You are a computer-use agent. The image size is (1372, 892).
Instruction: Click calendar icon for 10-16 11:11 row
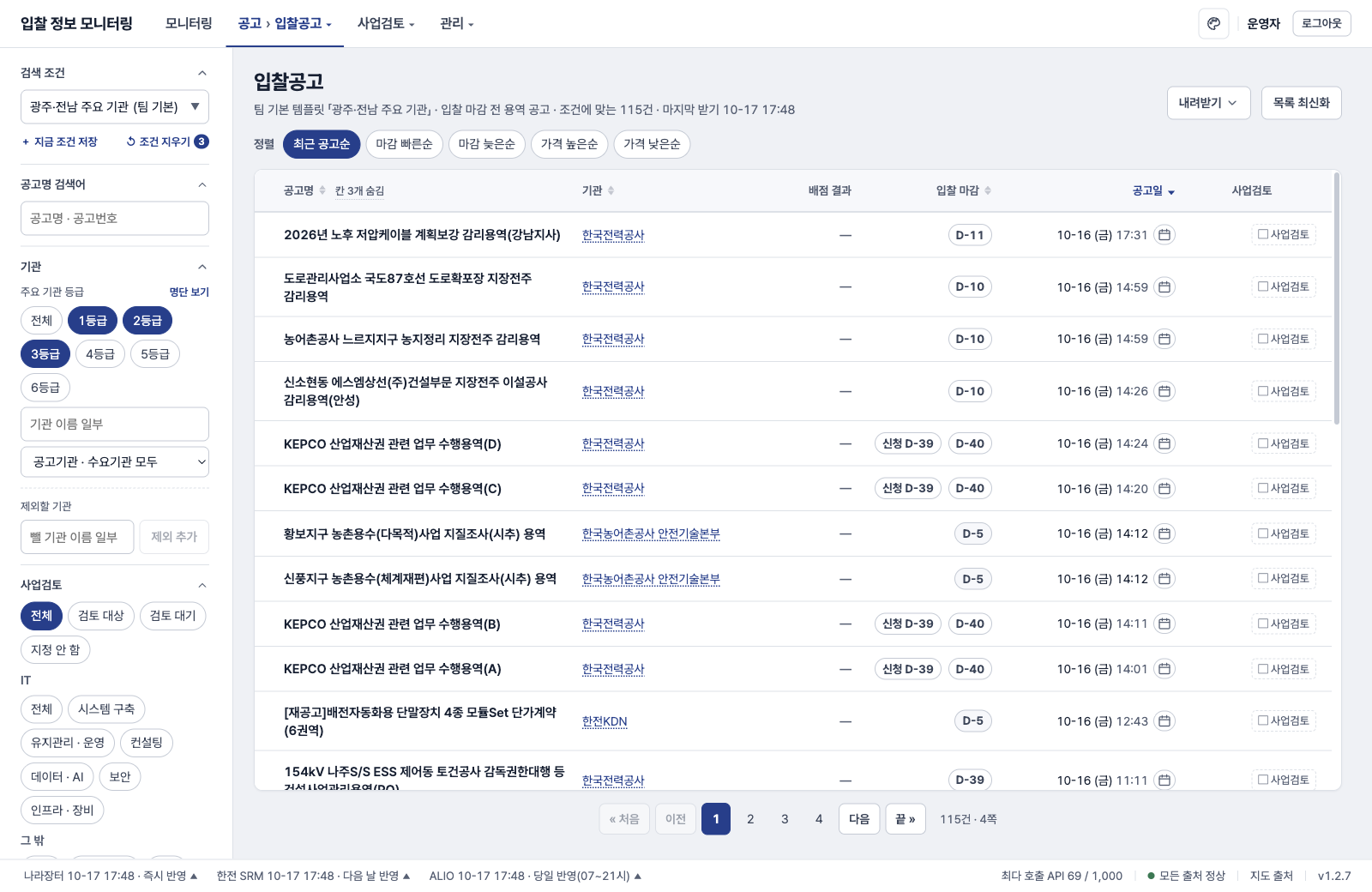(1164, 780)
